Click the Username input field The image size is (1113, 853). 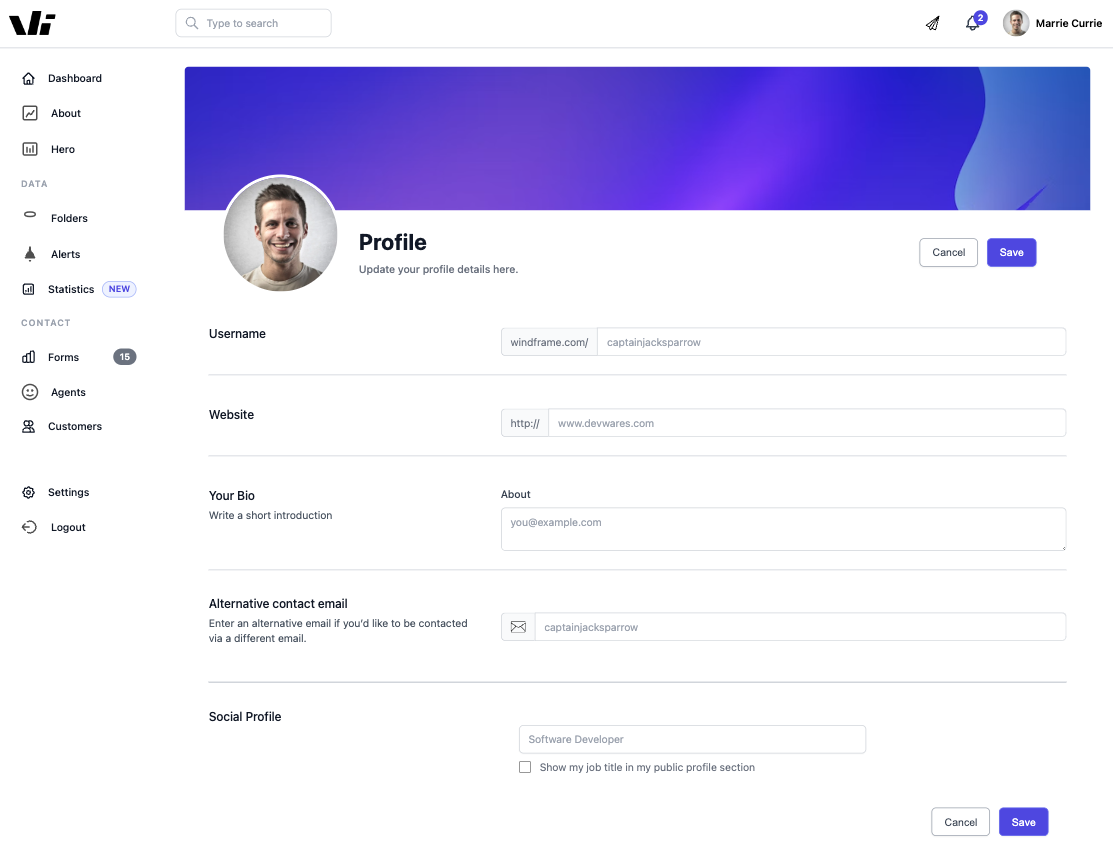[831, 342]
